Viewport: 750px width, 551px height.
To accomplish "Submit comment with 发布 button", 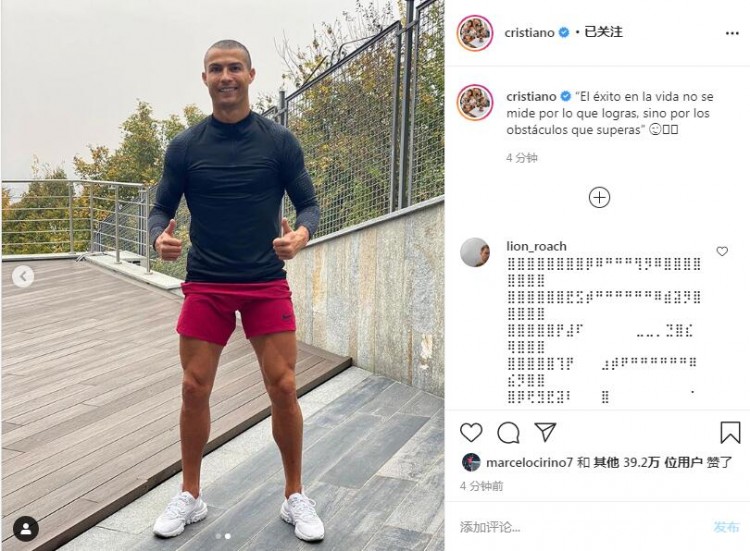I will [726, 527].
